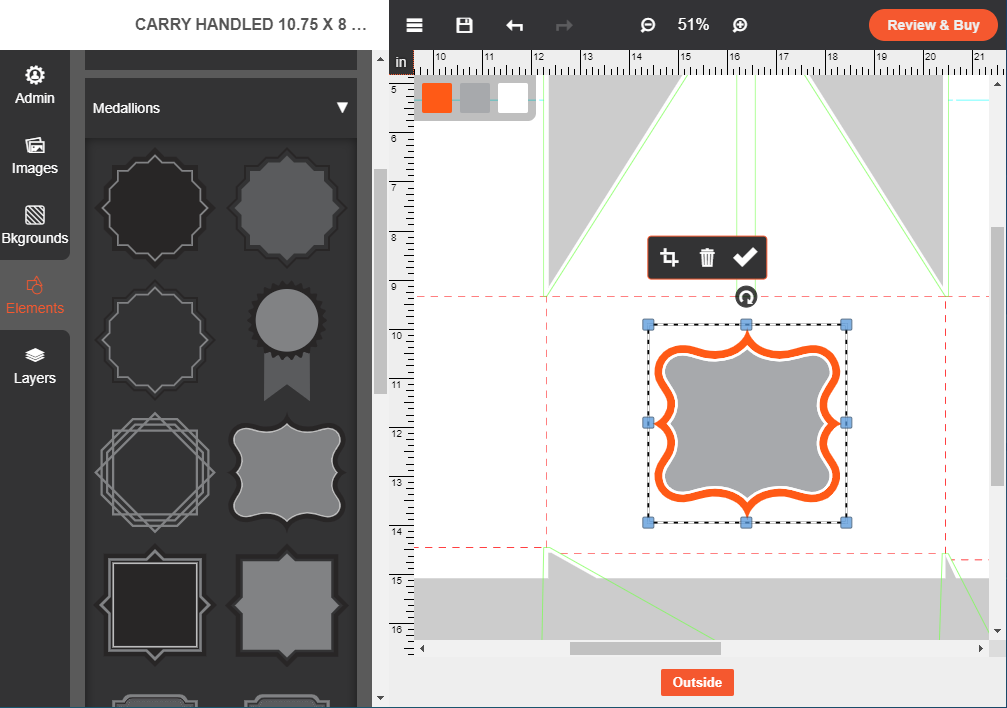
Task: Confirm the edit with the checkmark icon
Action: [745, 258]
